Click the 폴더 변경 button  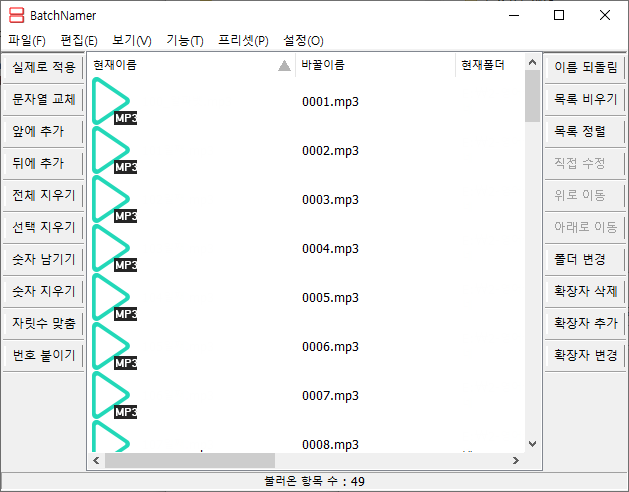click(585, 259)
